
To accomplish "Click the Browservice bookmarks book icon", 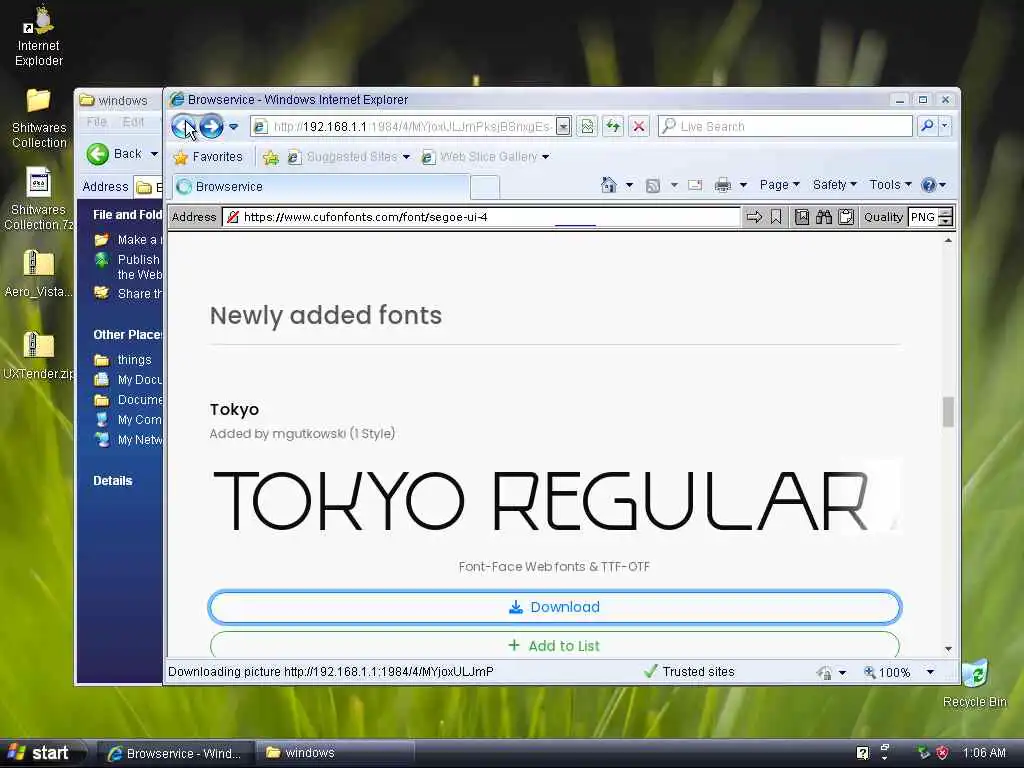I will 802,217.
